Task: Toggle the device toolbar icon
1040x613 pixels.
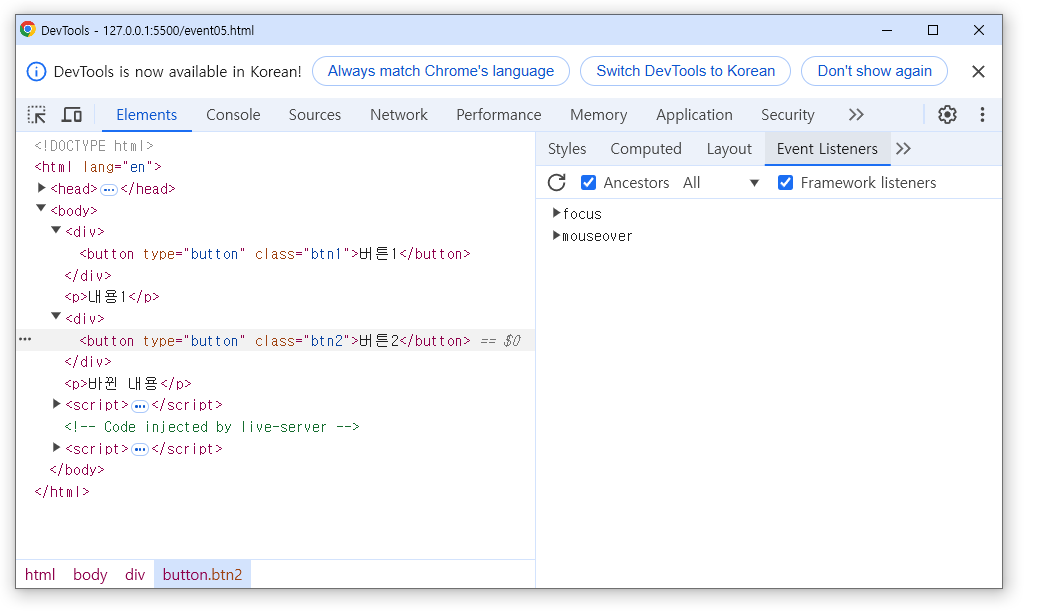Action: 72,116
